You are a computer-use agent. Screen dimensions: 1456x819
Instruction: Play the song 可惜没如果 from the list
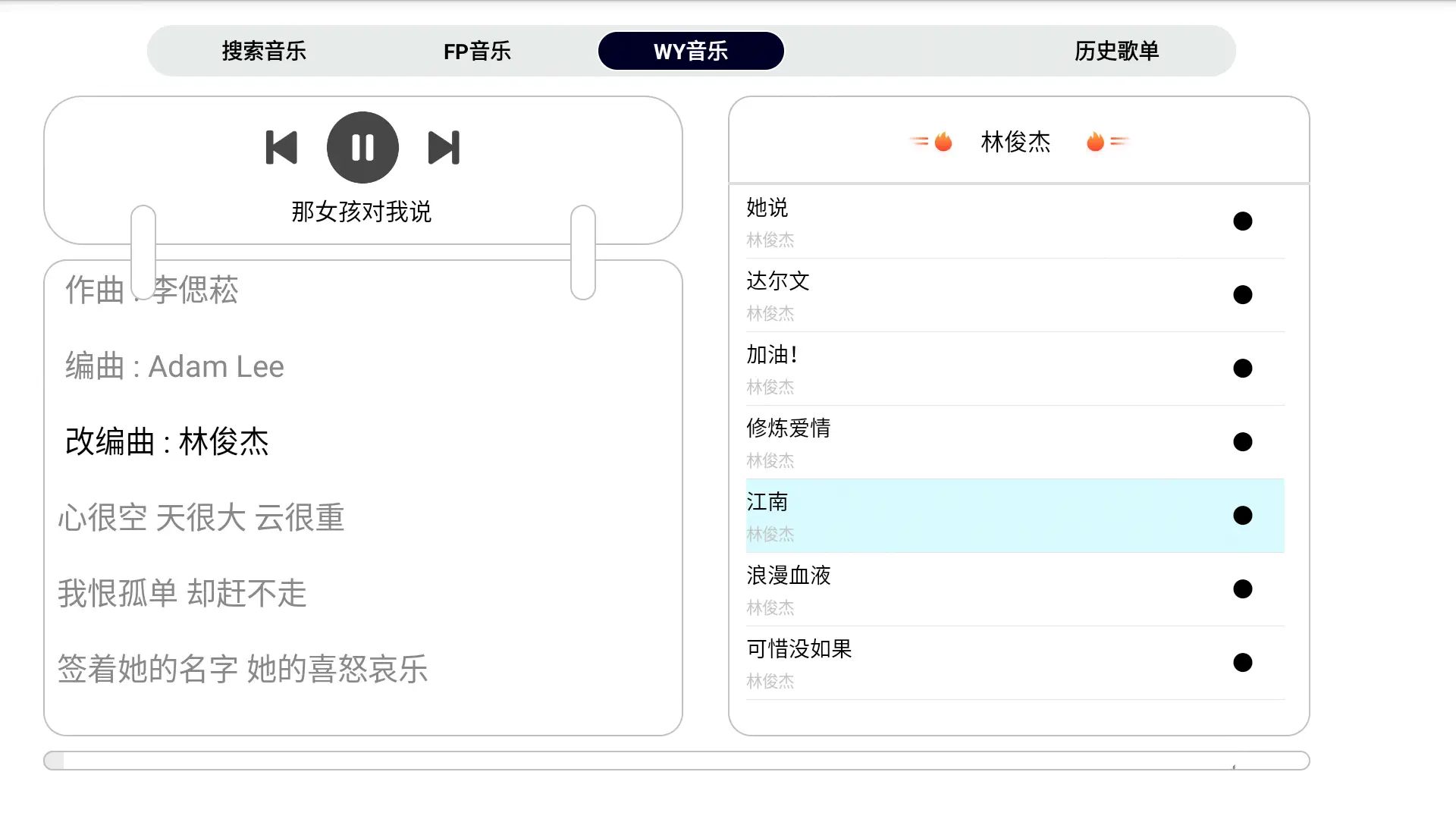(x=799, y=649)
